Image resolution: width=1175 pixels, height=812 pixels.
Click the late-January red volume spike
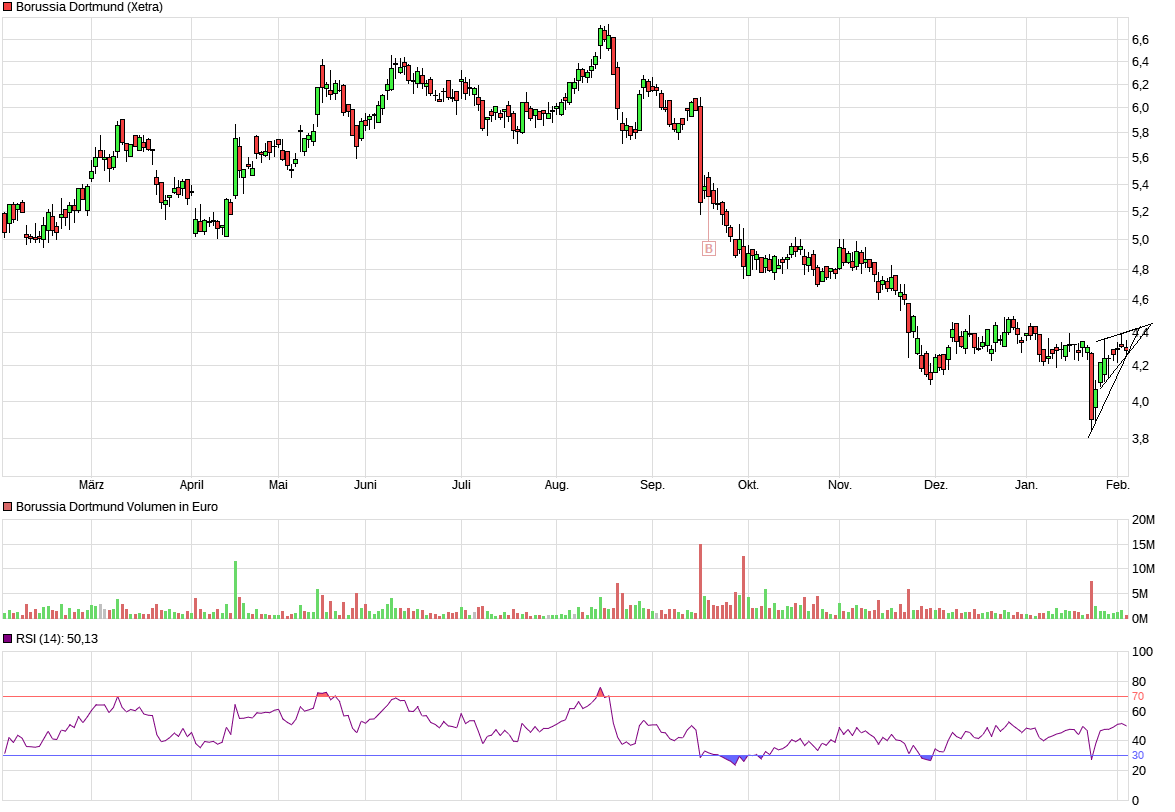[x=1092, y=600]
